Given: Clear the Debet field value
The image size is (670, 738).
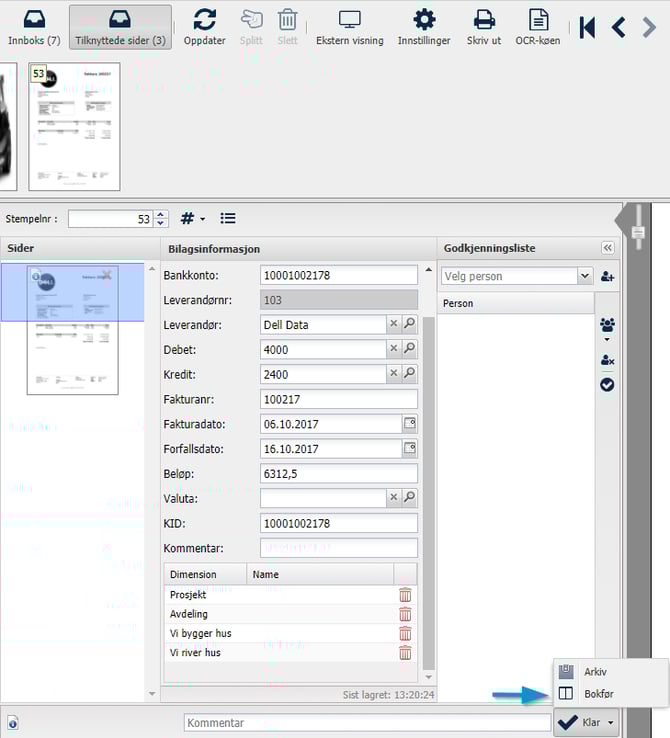Looking at the screenshot, I should (393, 349).
